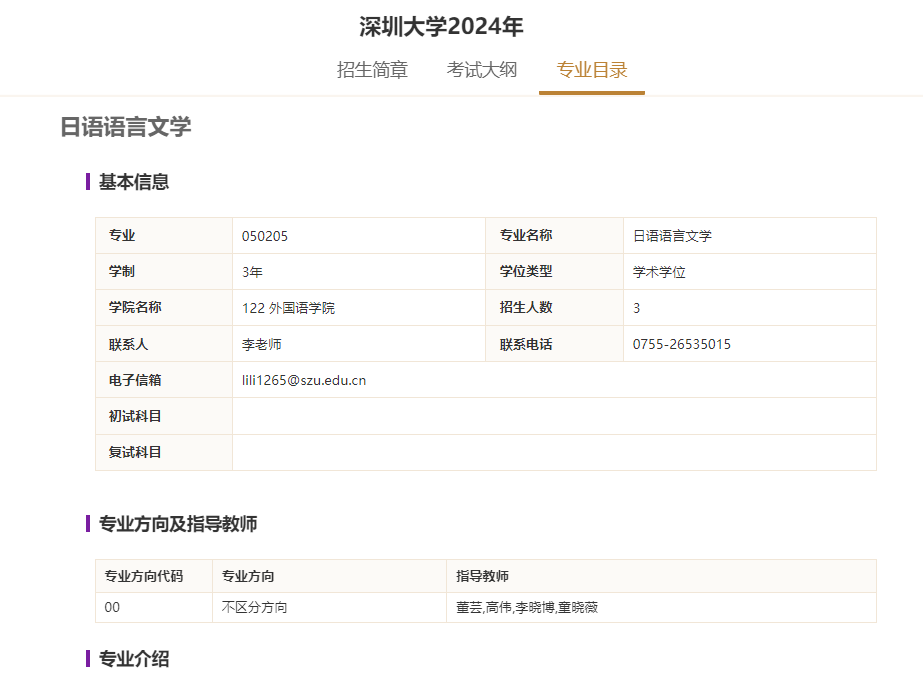Click the 专业名称 value 日语语言文学
Screen dimensions: 923x688
coord(672,236)
